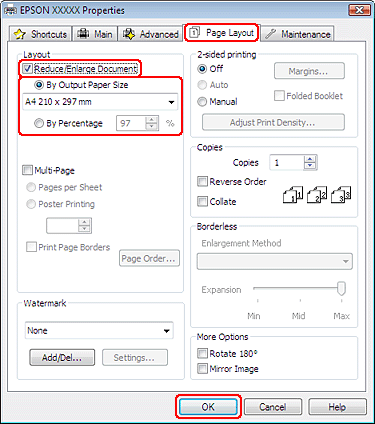Click the Page Order... button
Image resolution: width=375 pixels, height=424 pixels.
coord(149,258)
